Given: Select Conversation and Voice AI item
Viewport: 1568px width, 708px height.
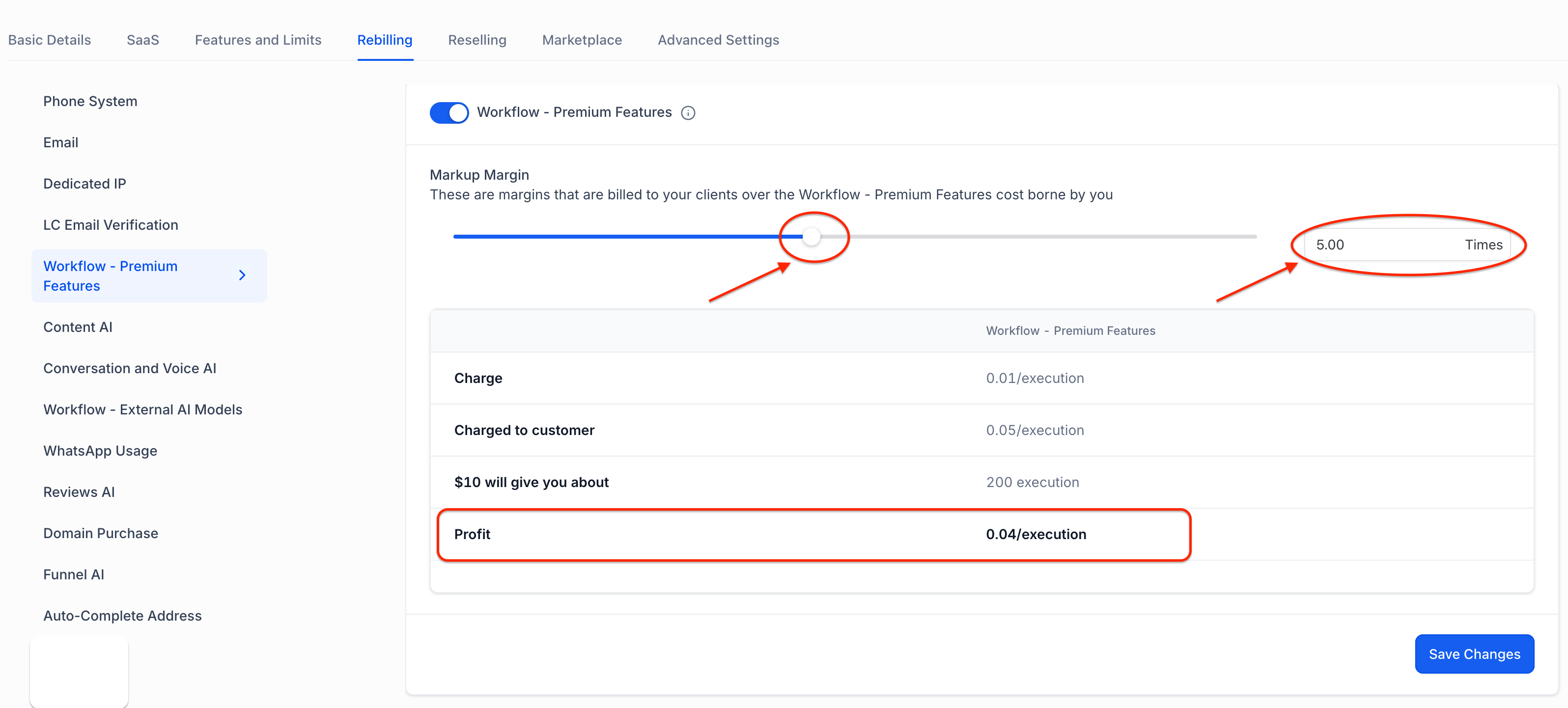Looking at the screenshot, I should [x=130, y=369].
